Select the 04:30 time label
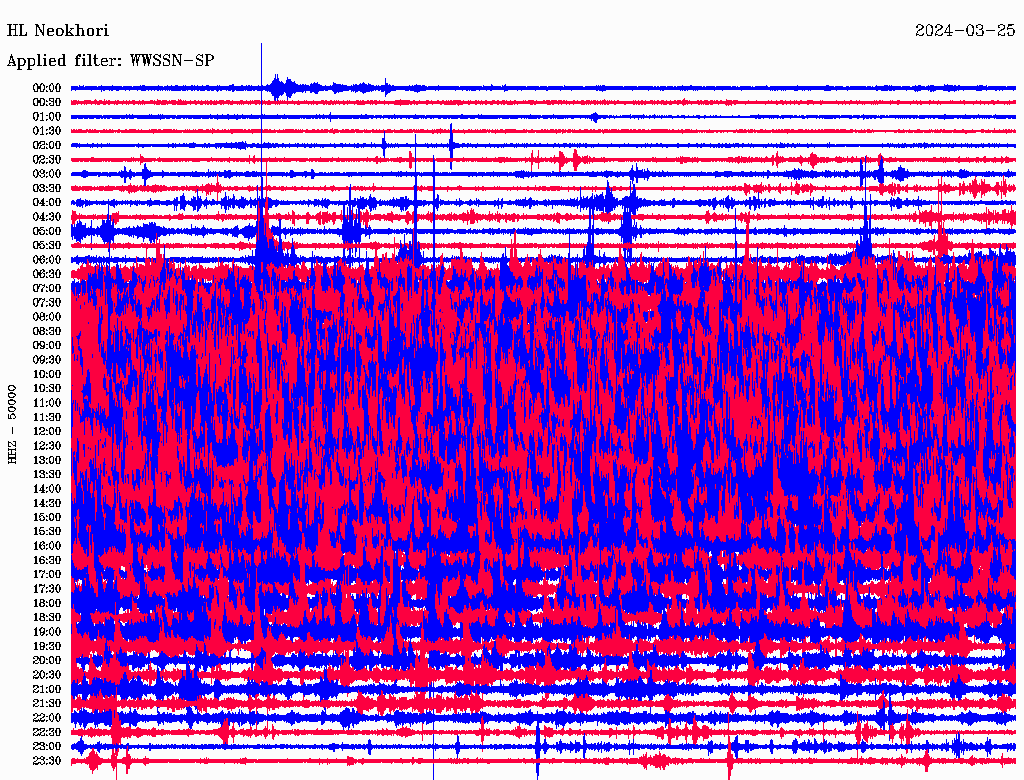This screenshot has height=780, width=1024. (x=47, y=217)
